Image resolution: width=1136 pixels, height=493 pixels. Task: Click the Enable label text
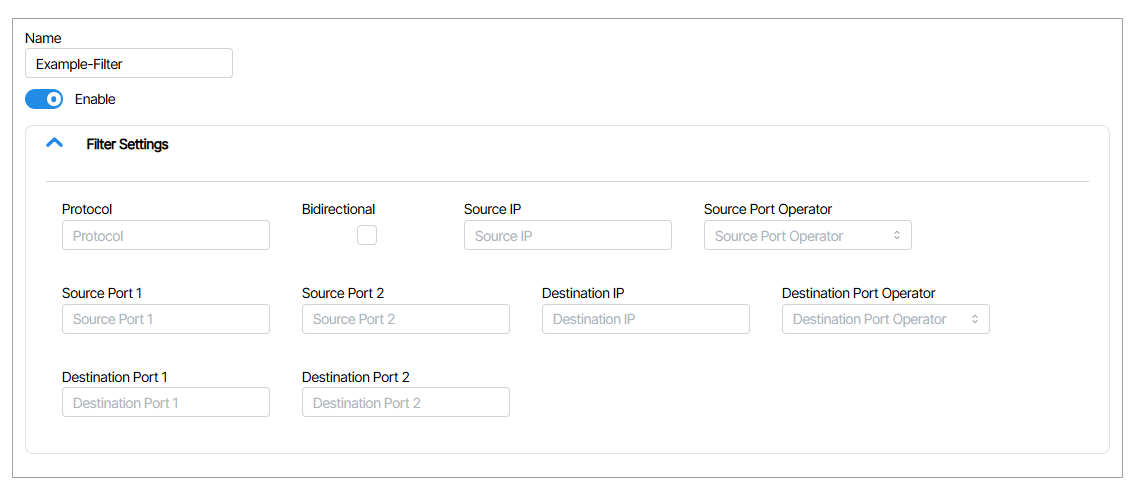(95, 99)
